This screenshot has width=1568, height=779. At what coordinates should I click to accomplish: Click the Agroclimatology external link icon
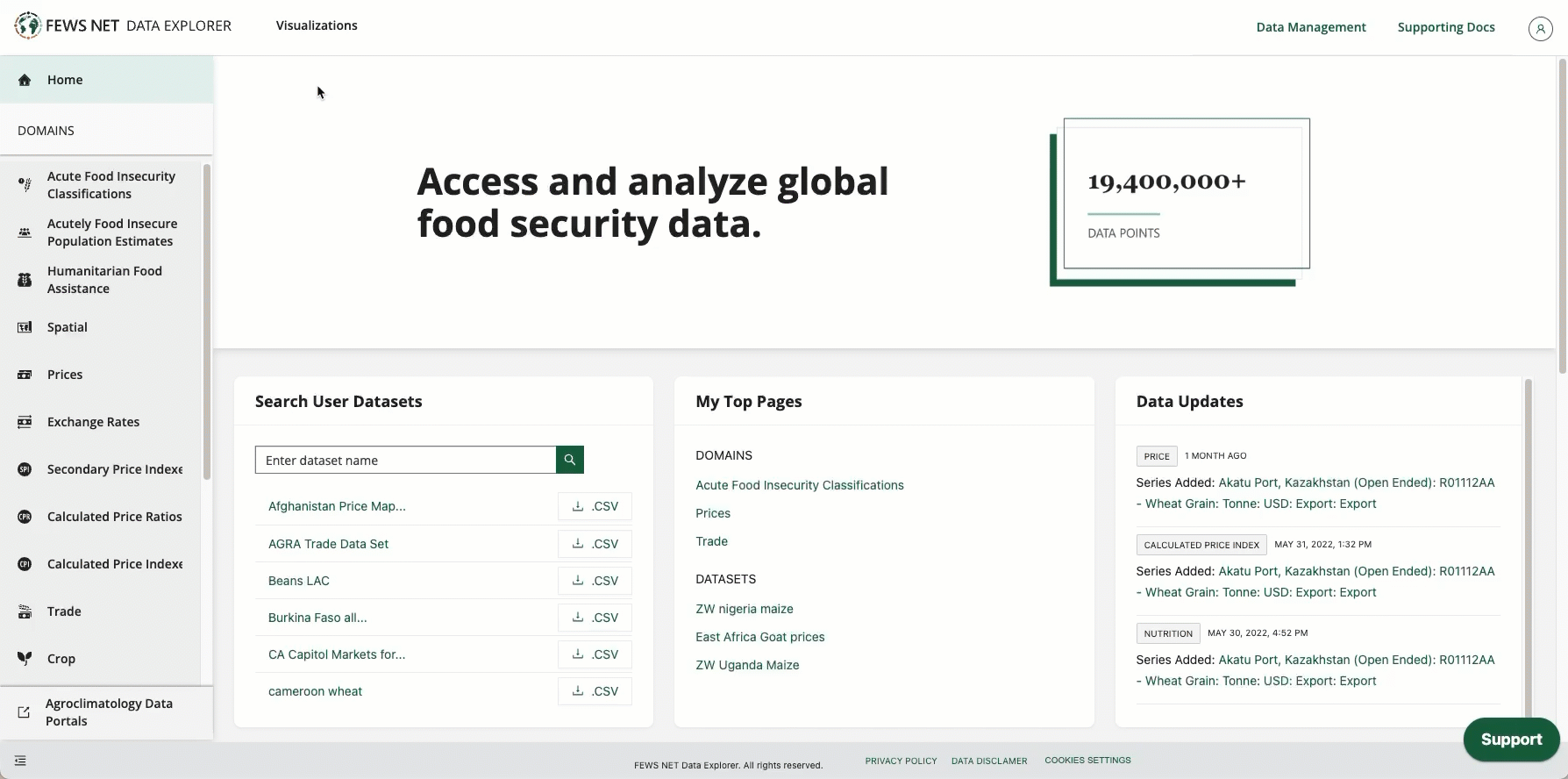tap(24, 712)
